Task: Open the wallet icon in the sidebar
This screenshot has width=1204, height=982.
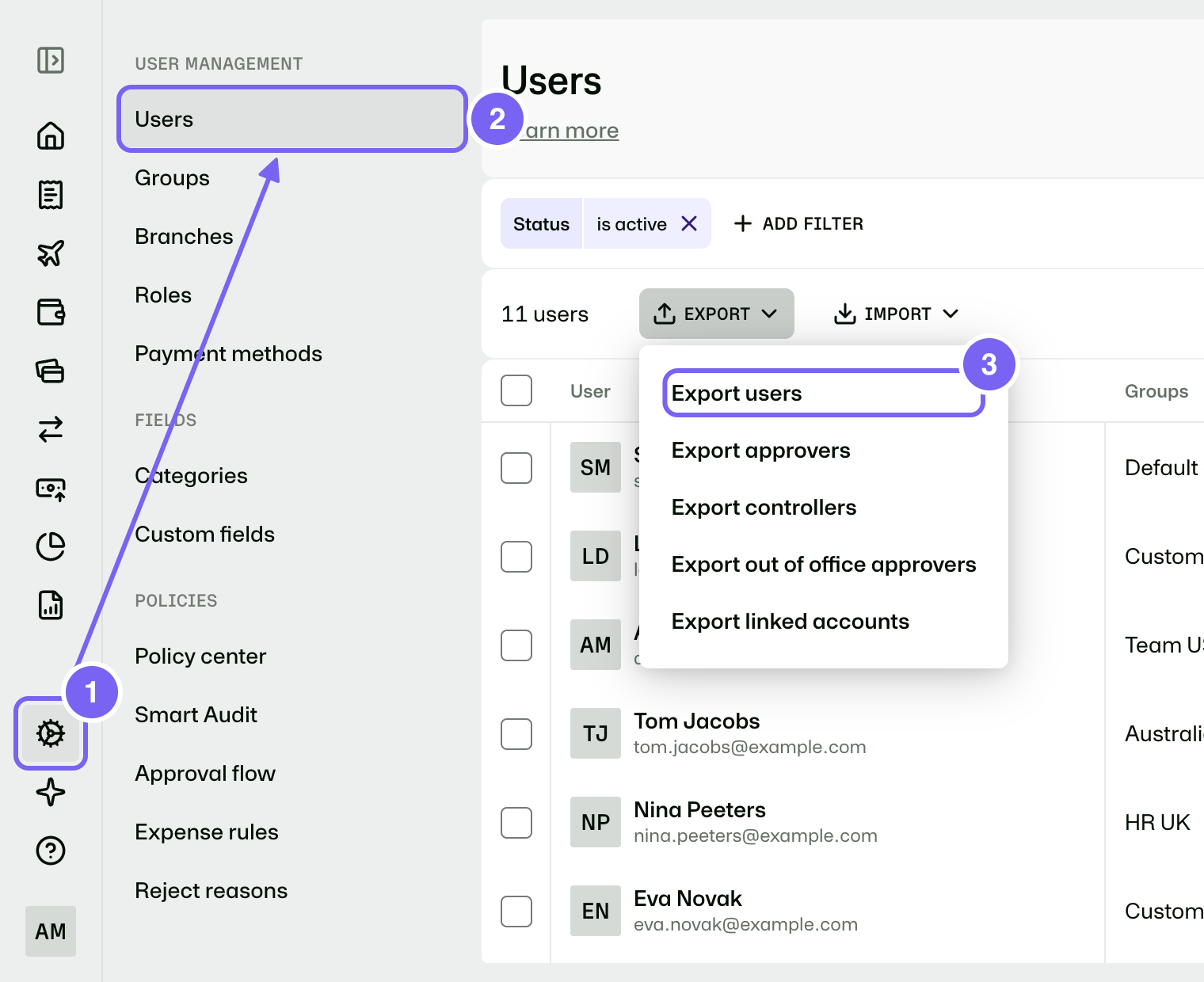Action: click(x=51, y=312)
